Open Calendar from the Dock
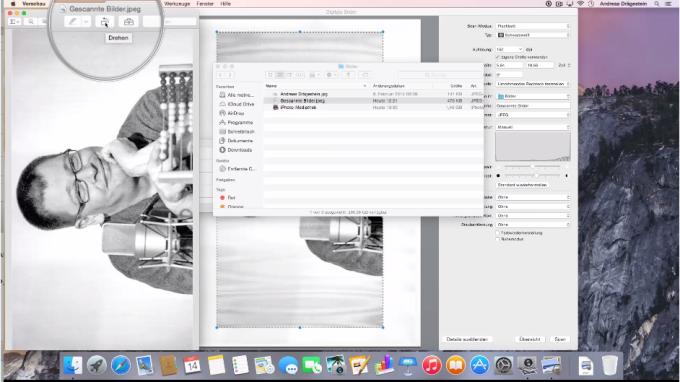The image size is (680, 382). point(192,365)
